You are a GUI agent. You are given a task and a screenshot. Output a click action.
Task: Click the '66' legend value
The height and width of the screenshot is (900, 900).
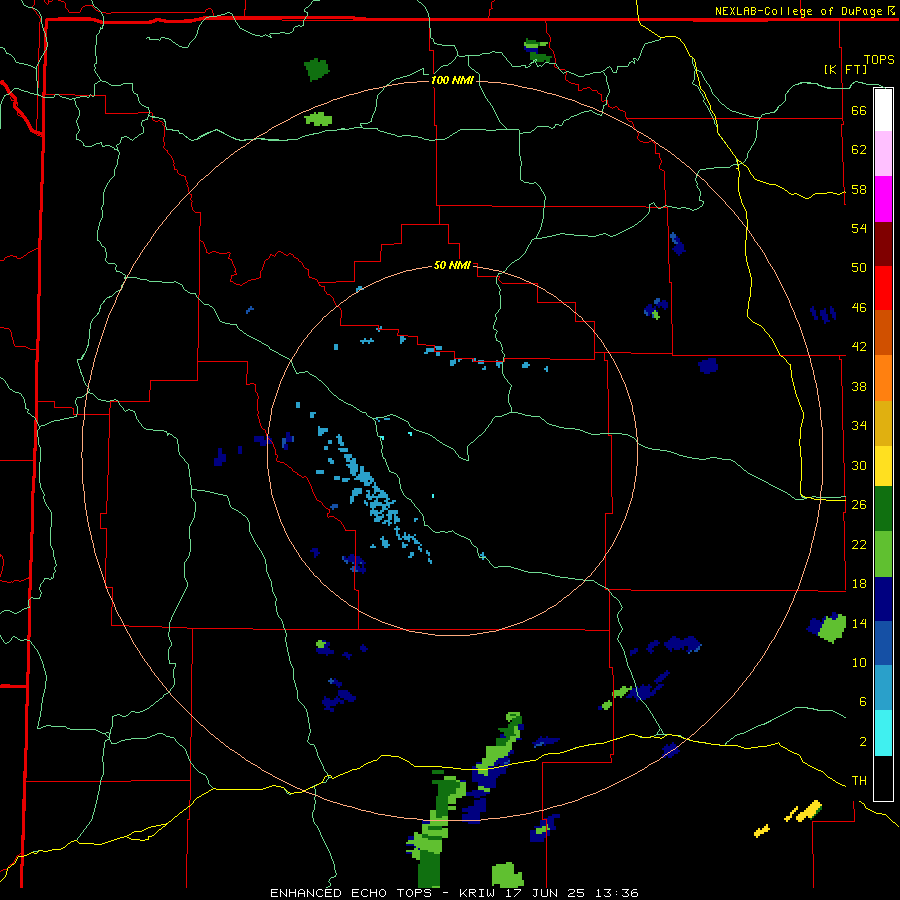(859, 110)
